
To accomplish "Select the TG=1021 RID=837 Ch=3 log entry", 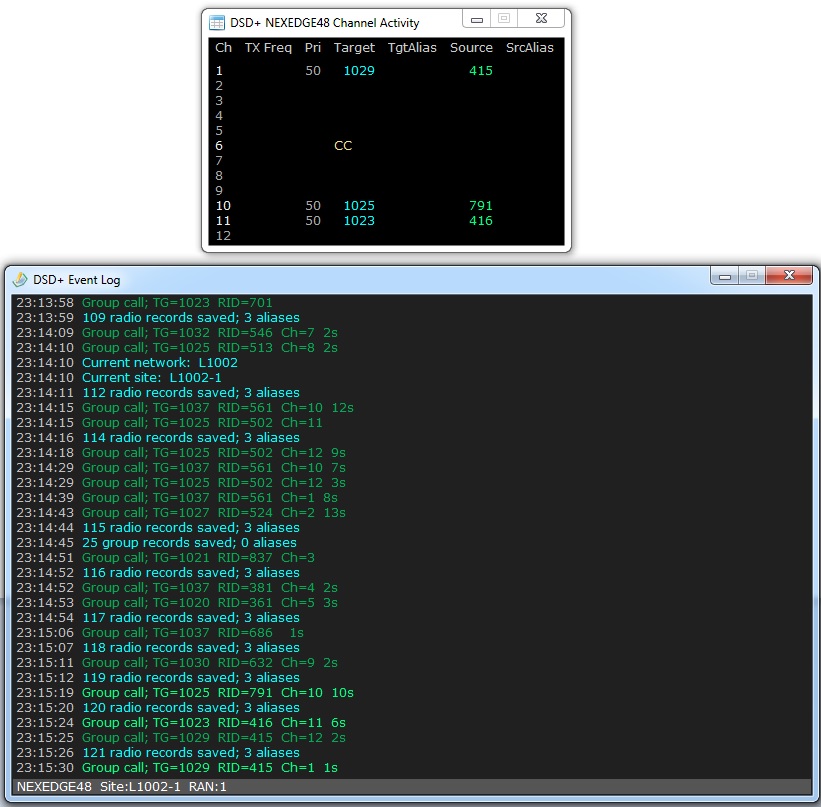I will (165, 558).
